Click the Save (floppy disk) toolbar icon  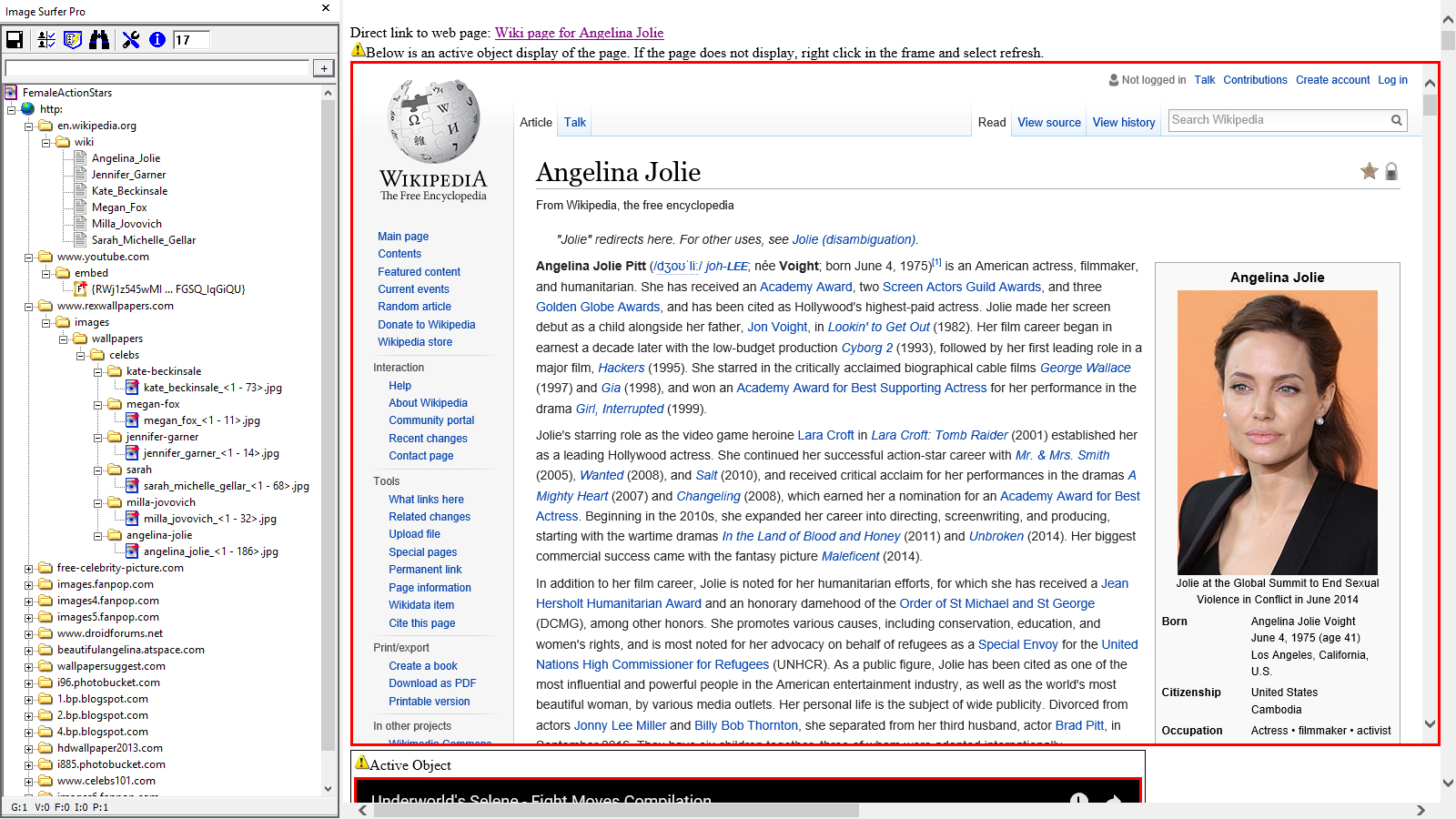[x=15, y=39]
